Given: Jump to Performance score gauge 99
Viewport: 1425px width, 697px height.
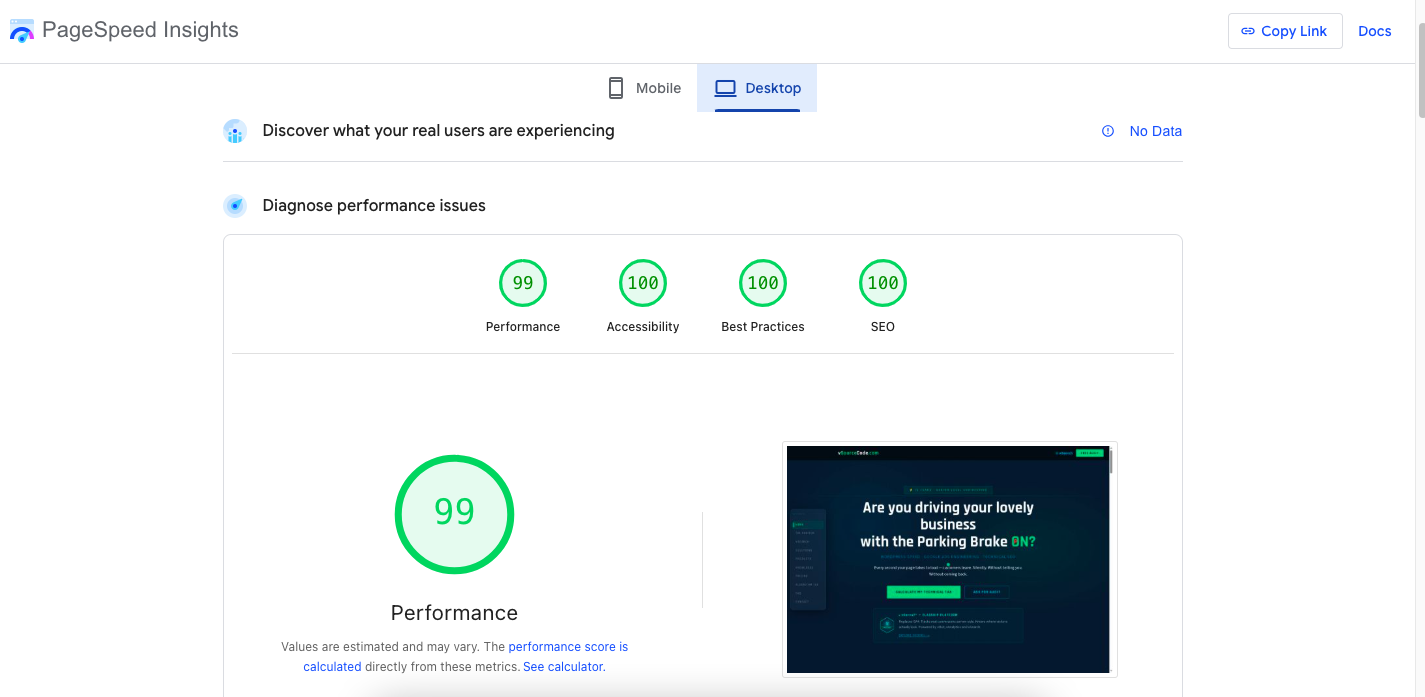Looking at the screenshot, I should pyautogui.click(x=523, y=283).
